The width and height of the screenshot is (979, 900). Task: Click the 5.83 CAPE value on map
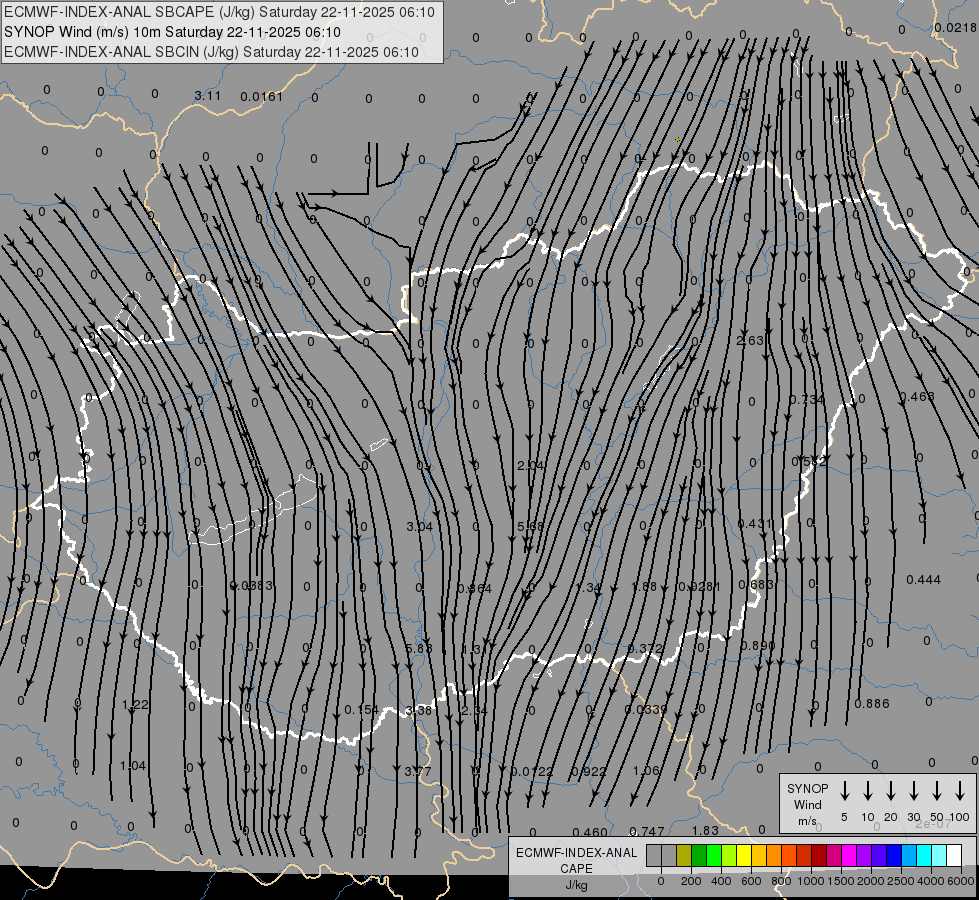coord(419,648)
